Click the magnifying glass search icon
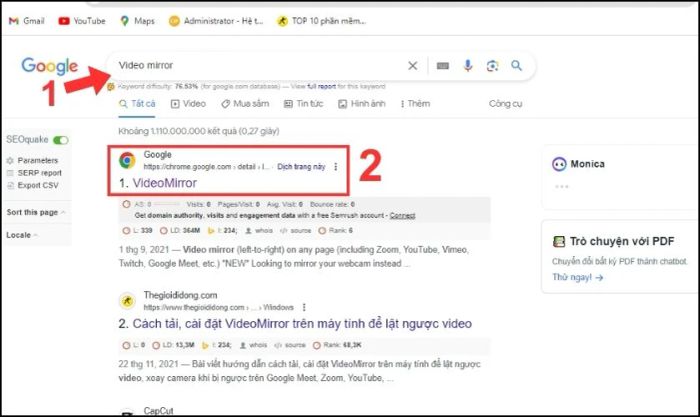The height and width of the screenshot is (417, 700). [x=517, y=66]
